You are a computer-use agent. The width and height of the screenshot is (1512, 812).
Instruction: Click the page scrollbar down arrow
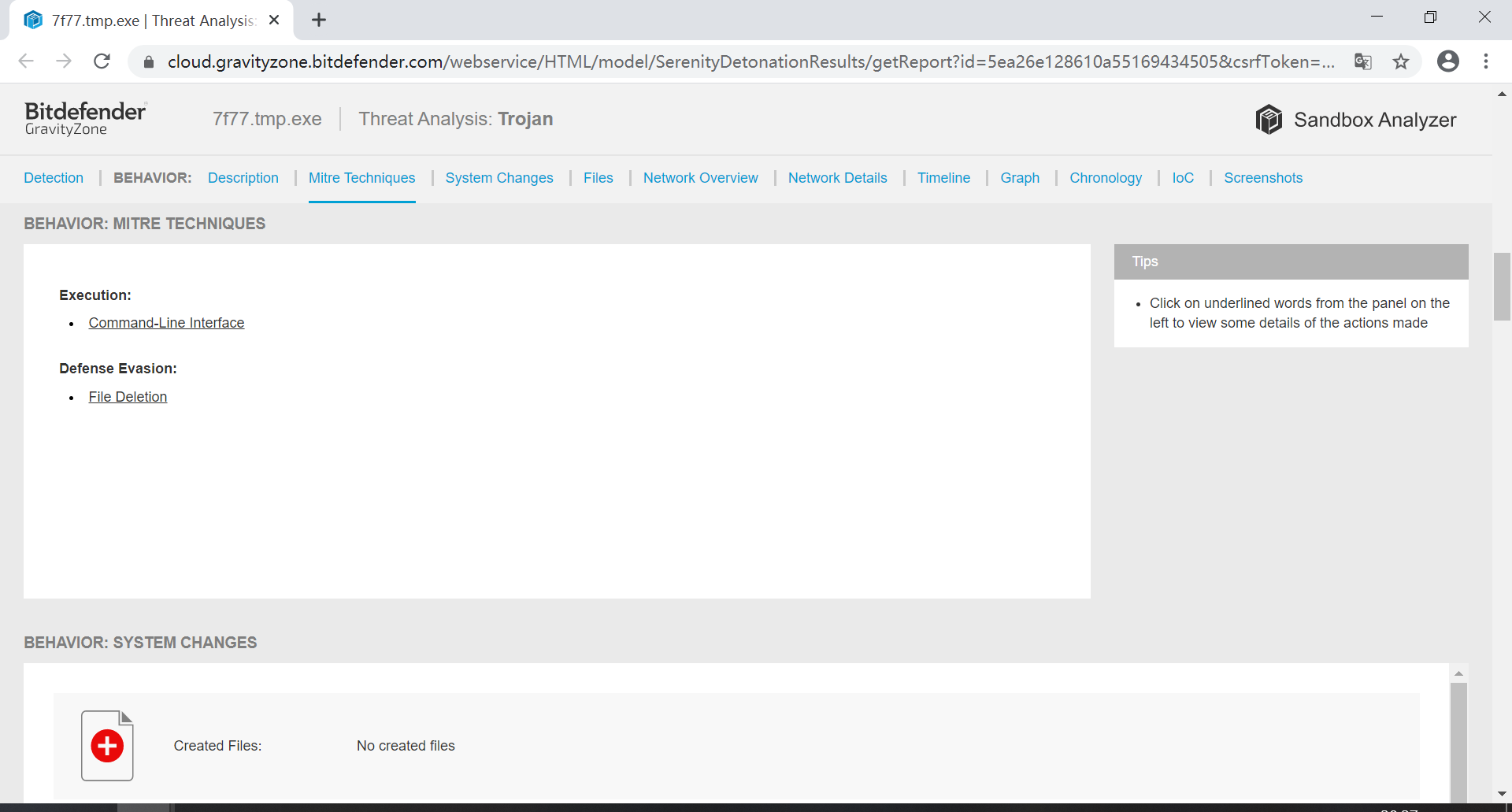point(1502,794)
